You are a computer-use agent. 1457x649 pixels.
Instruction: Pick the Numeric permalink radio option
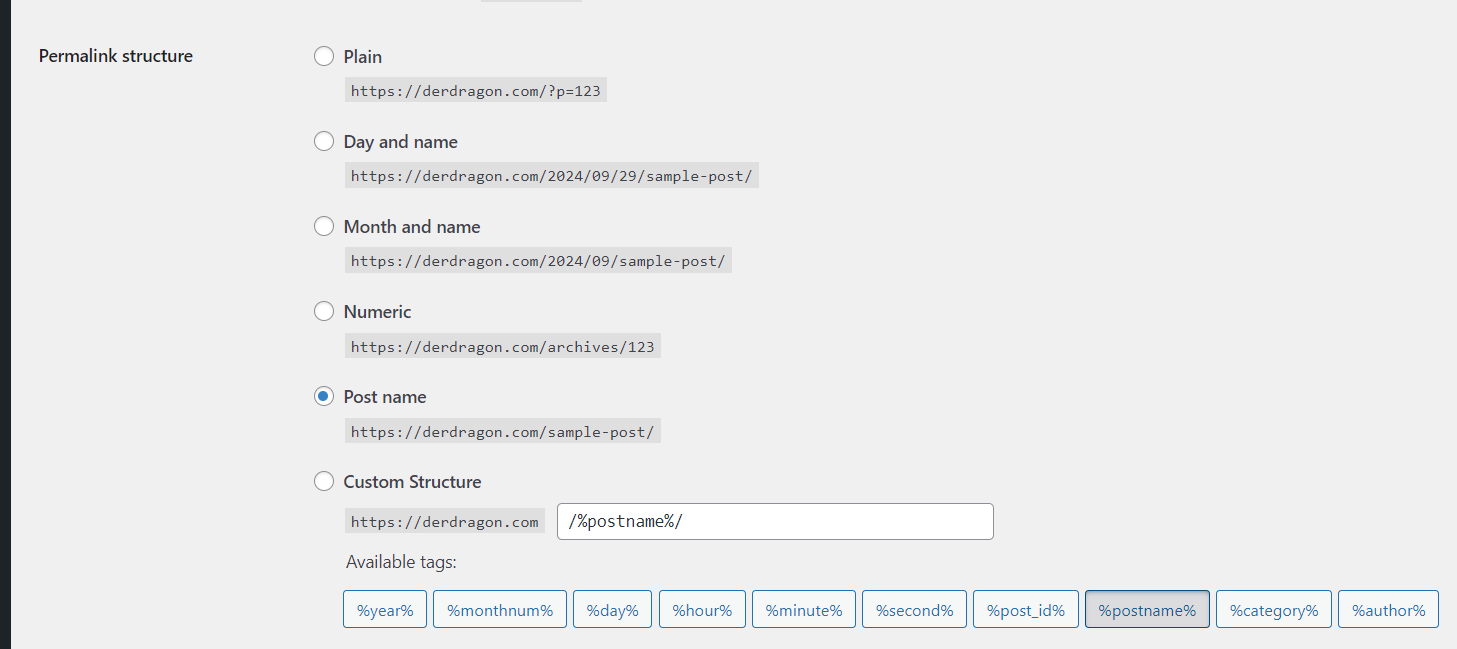tap(324, 312)
